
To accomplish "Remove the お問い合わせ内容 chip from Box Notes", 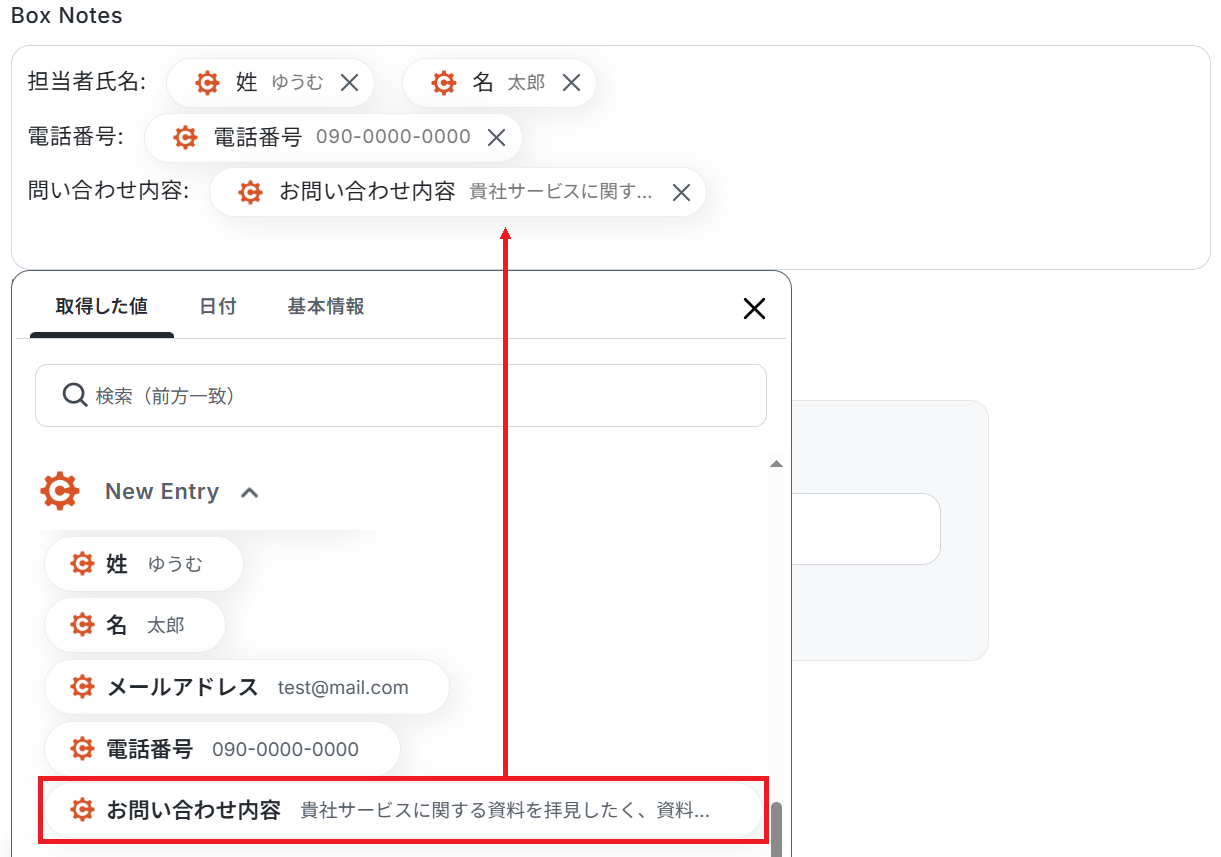I will (681, 193).
